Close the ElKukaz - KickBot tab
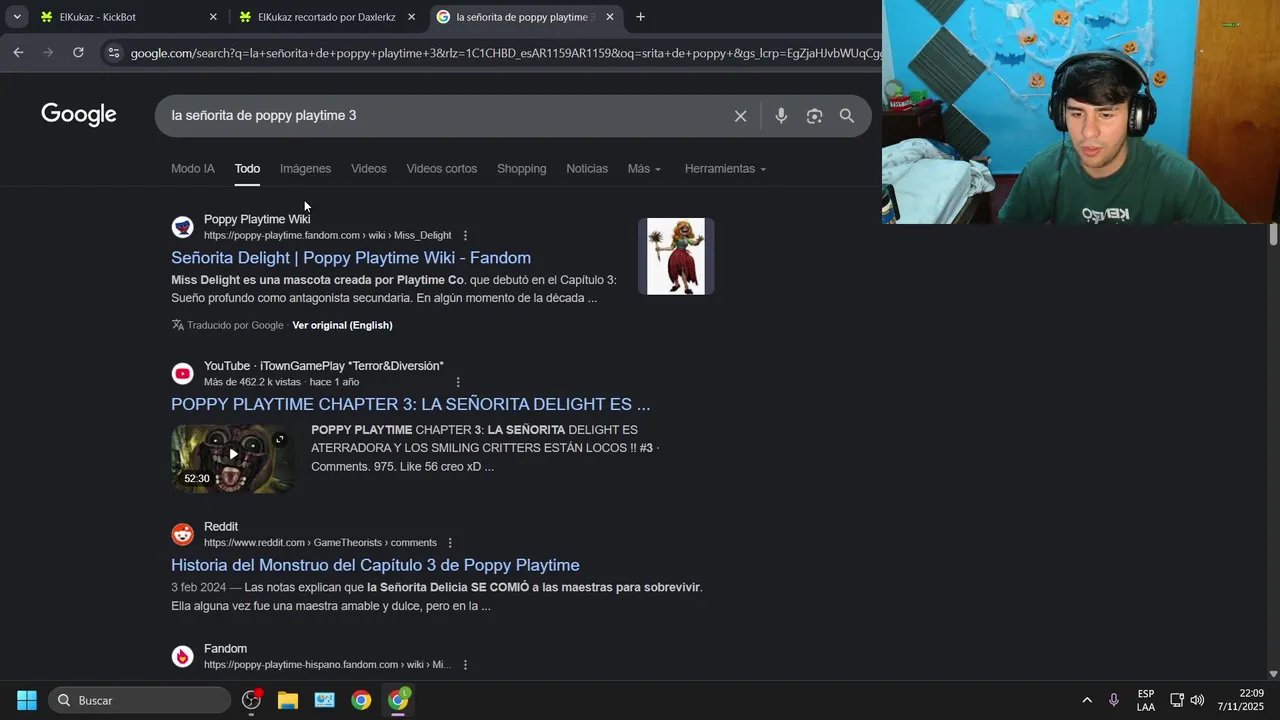 (213, 17)
